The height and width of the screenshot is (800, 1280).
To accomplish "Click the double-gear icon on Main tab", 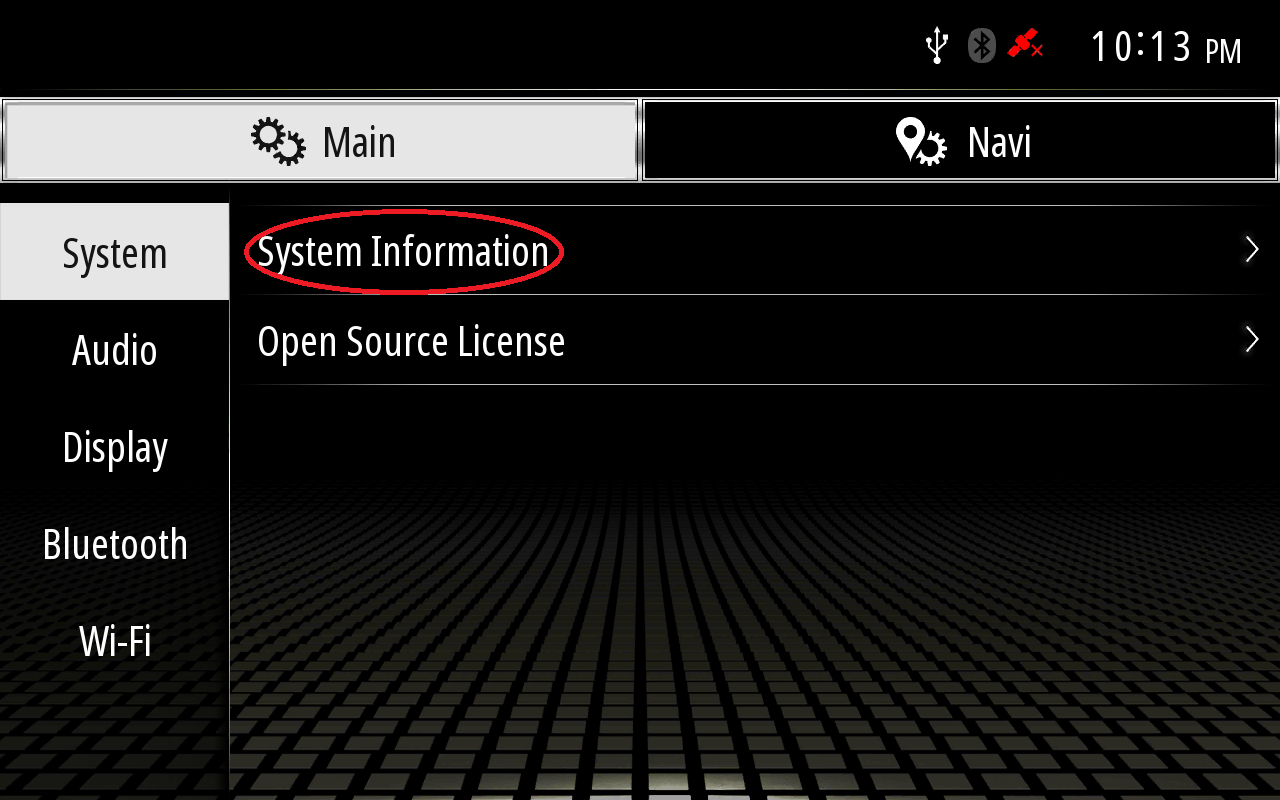I will pos(278,141).
